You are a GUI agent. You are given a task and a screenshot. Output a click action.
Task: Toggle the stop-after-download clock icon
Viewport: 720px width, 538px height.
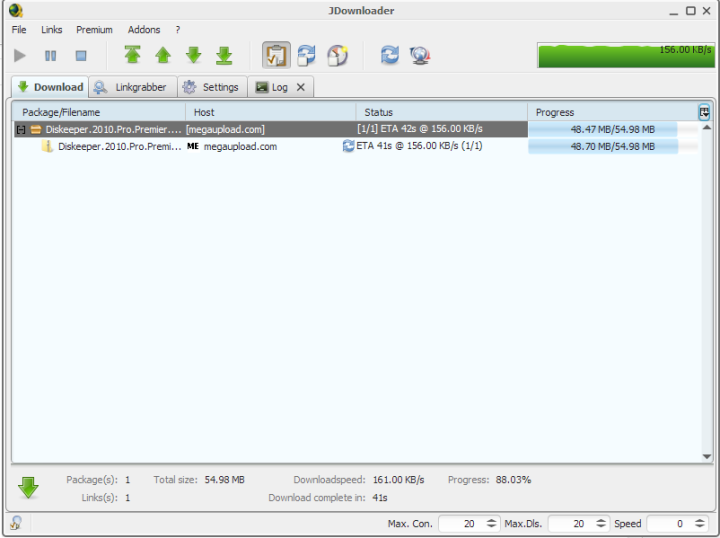pyautogui.click(x=337, y=55)
